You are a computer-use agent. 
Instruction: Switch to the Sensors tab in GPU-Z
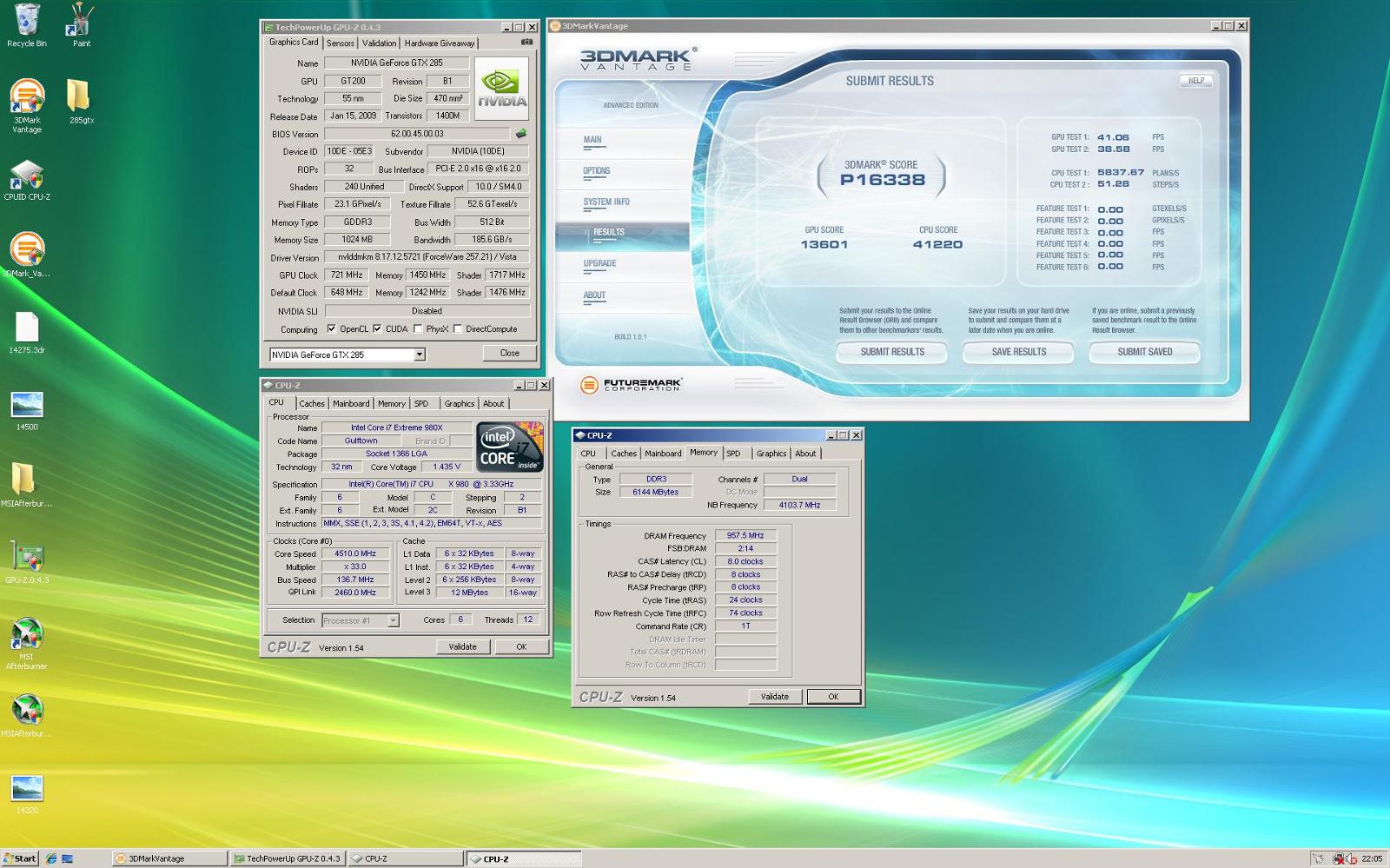coord(341,43)
